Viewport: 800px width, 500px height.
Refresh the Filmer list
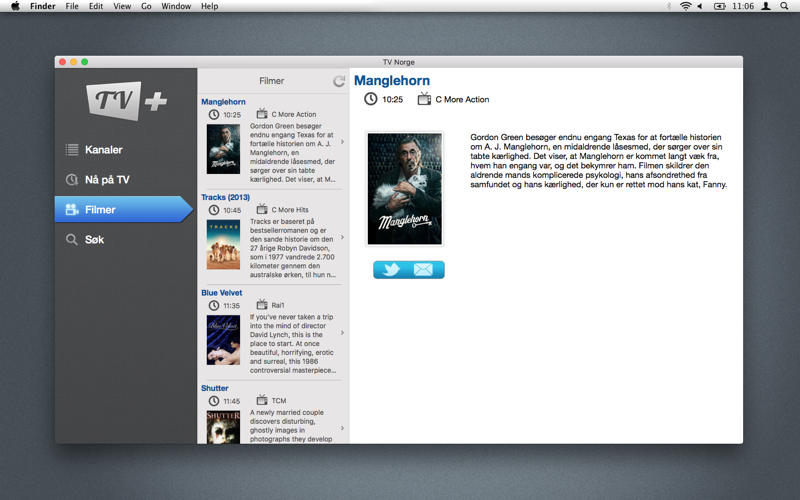(339, 81)
